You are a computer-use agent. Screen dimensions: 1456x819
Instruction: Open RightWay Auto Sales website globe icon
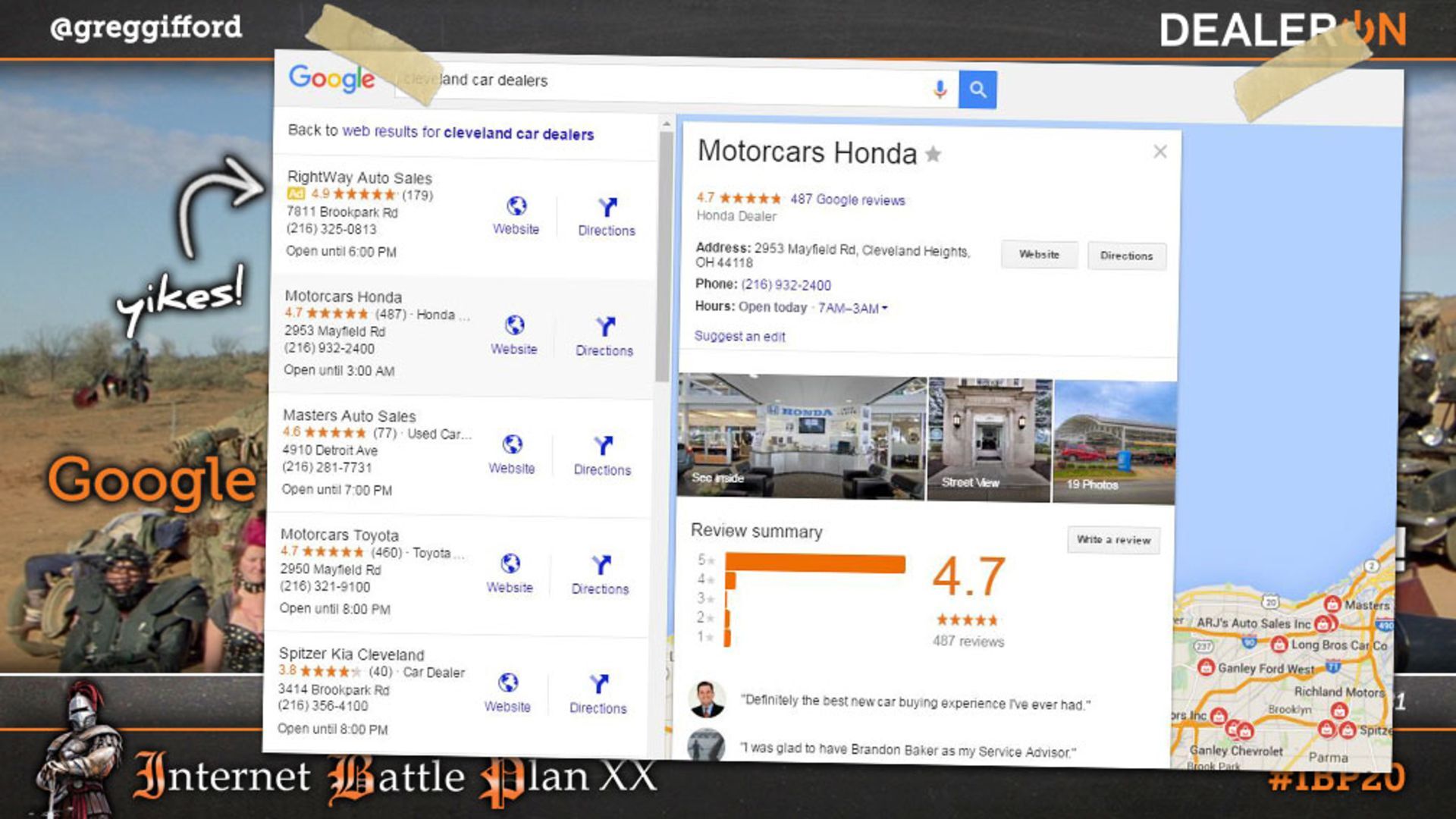(516, 206)
